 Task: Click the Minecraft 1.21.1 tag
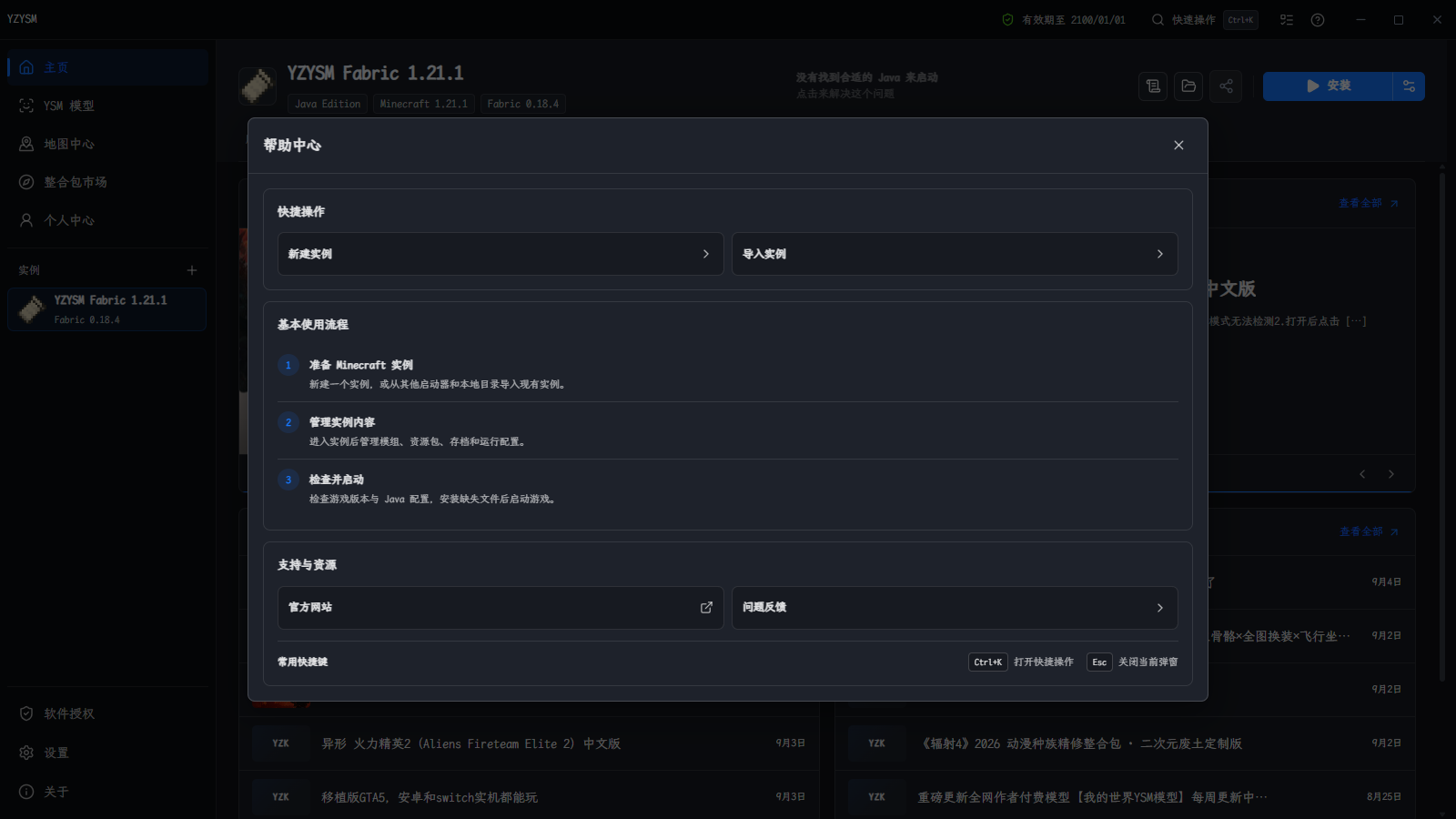coord(424,104)
